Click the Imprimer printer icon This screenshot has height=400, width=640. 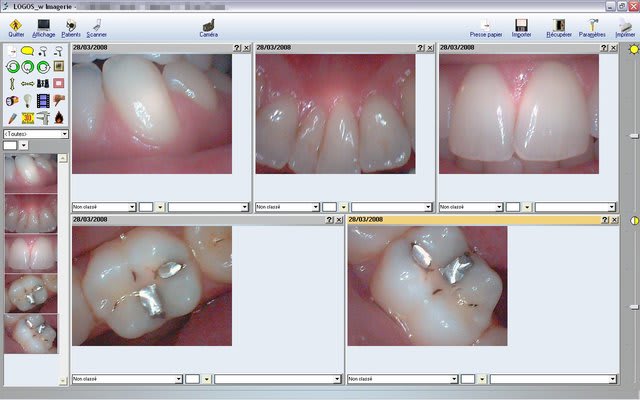tap(625, 25)
